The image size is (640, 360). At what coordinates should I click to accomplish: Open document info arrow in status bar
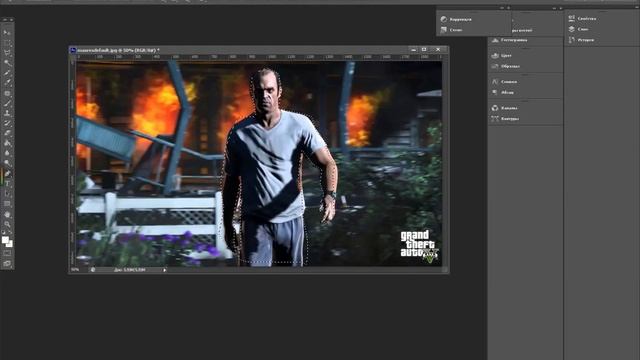click(164, 270)
